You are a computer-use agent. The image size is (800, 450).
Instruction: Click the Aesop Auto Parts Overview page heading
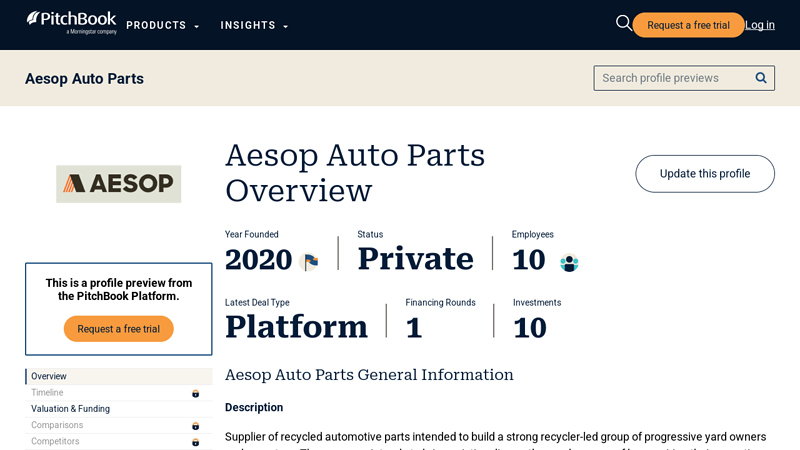(355, 173)
